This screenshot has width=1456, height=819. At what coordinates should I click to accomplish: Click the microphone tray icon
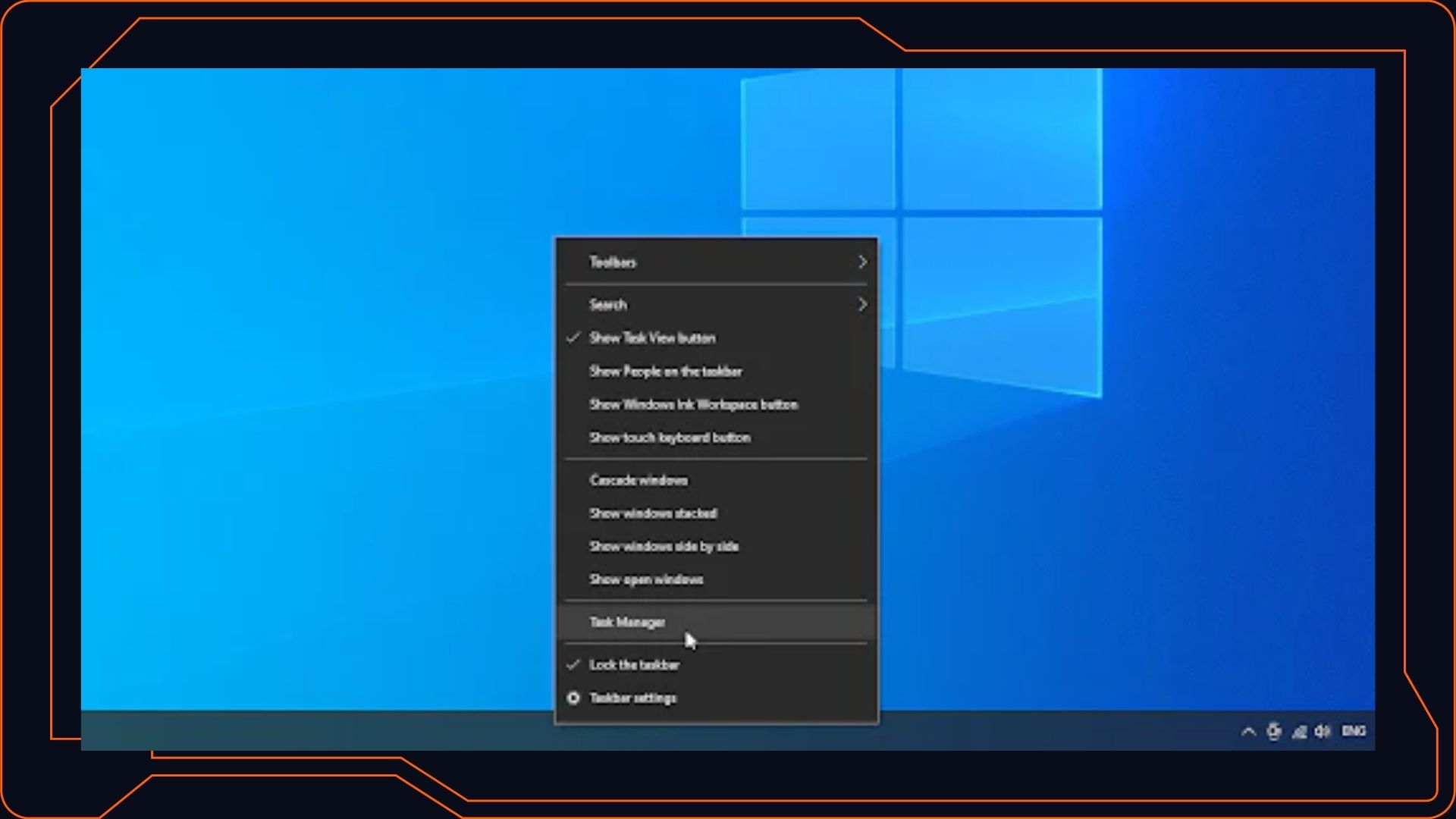tap(1274, 731)
